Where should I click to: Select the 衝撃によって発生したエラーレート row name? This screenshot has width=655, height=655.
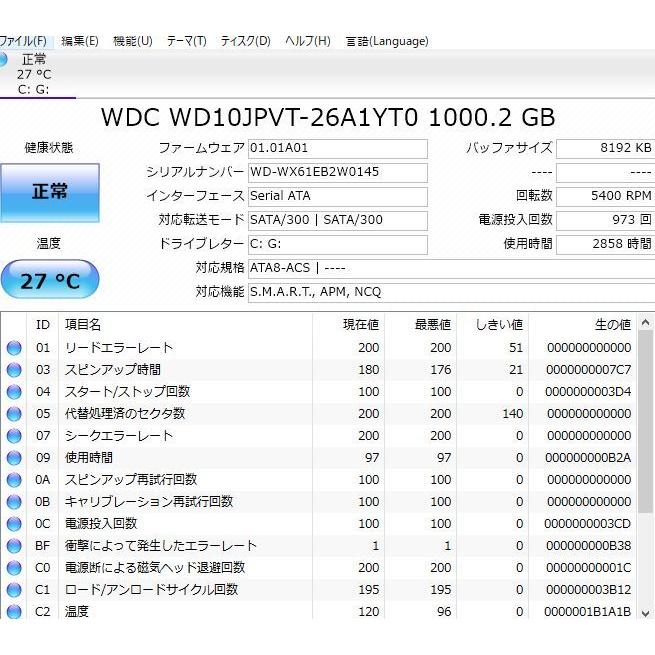[x=161, y=546]
